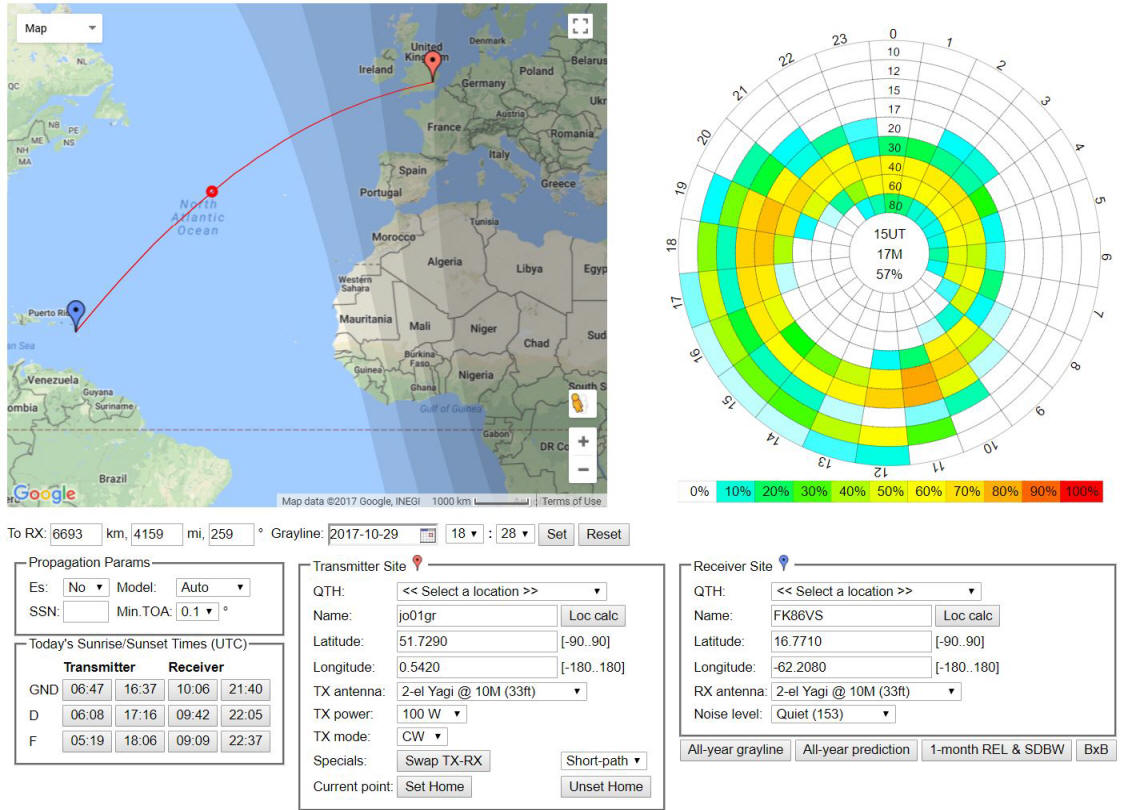Open the TX mode CW dropdown
The image size is (1139, 810).
click(x=421, y=737)
